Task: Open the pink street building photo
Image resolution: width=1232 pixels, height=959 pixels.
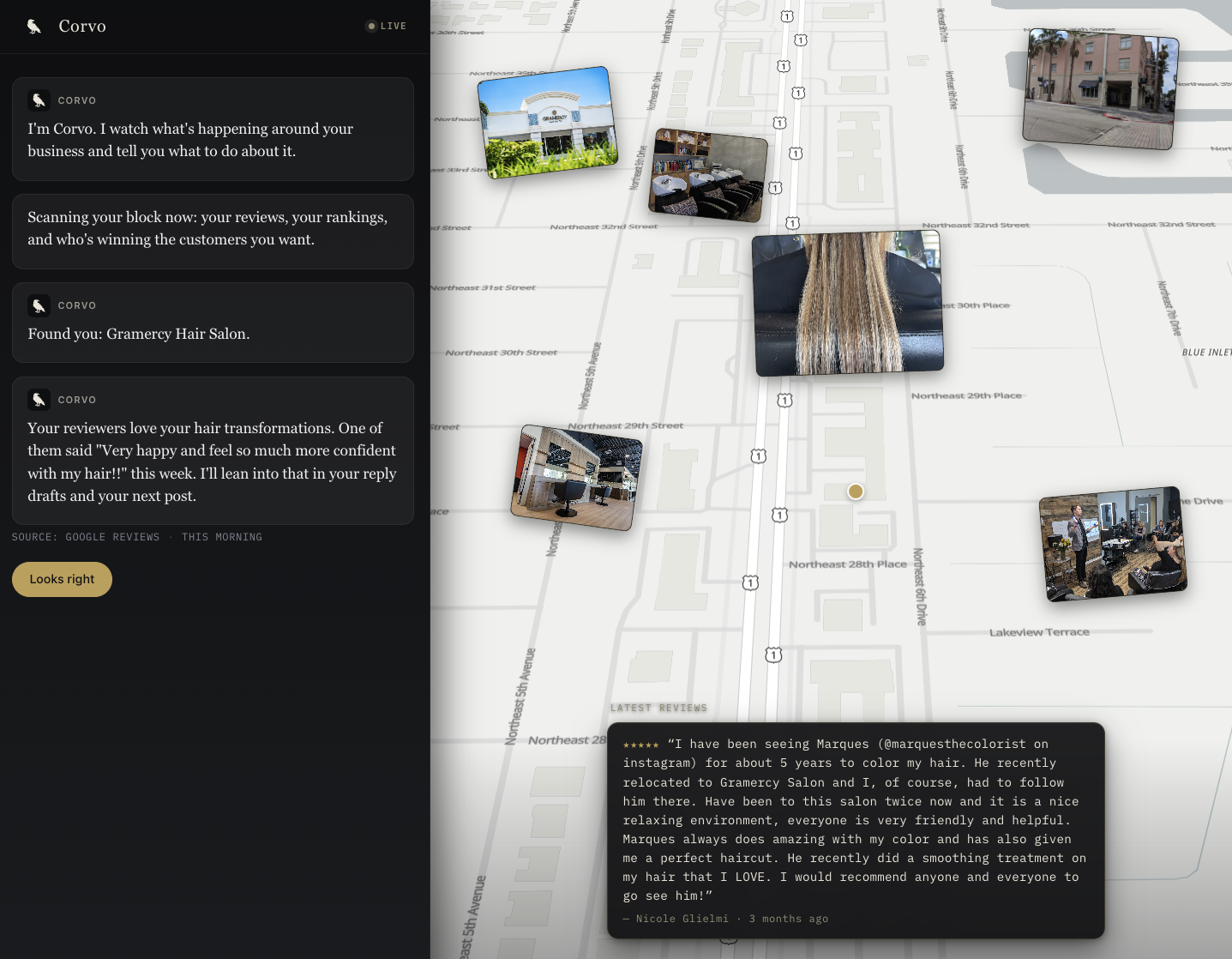Action: (x=1100, y=88)
